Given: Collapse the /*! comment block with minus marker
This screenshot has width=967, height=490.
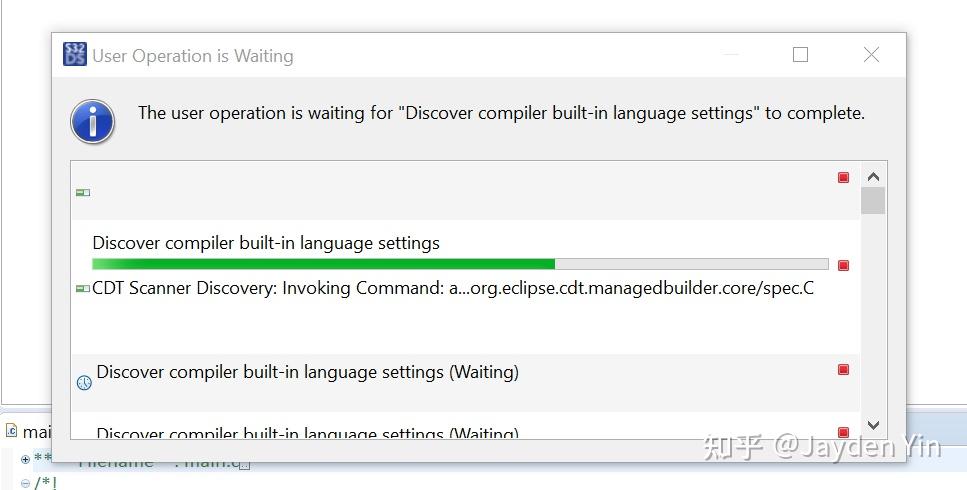Looking at the screenshot, I should coord(25,483).
